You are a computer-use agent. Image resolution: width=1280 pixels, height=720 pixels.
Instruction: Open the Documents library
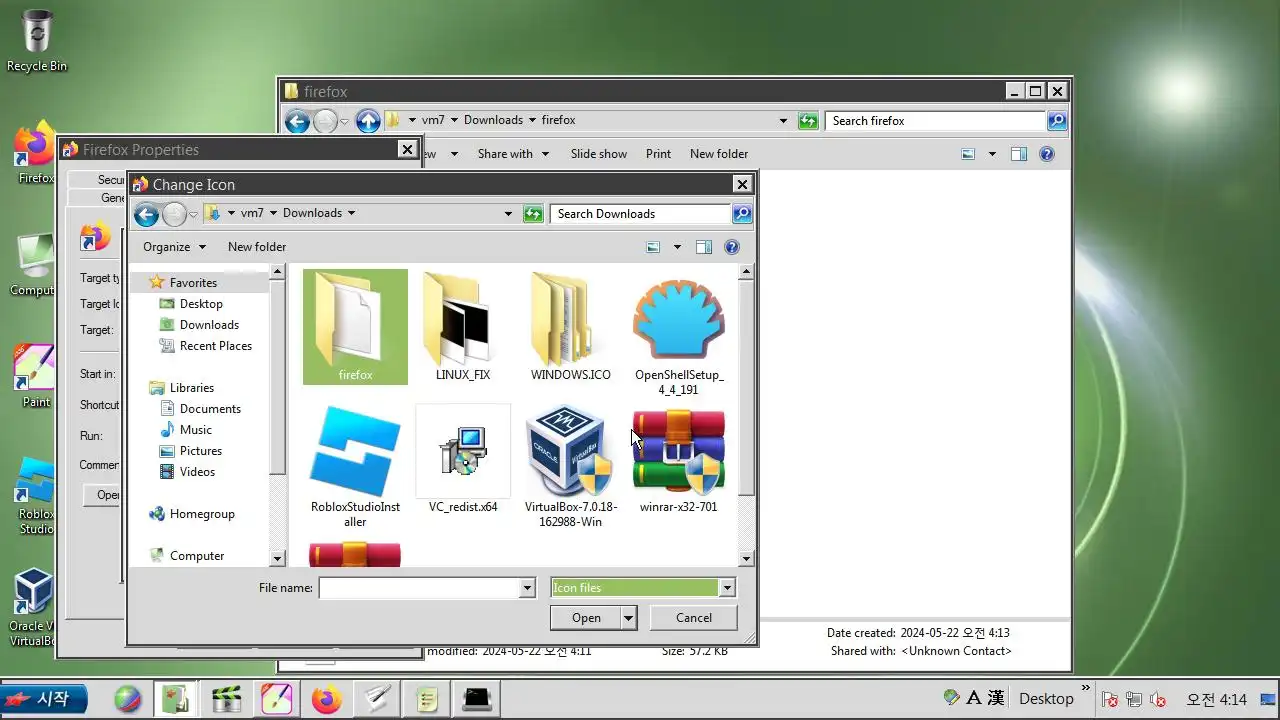210,409
